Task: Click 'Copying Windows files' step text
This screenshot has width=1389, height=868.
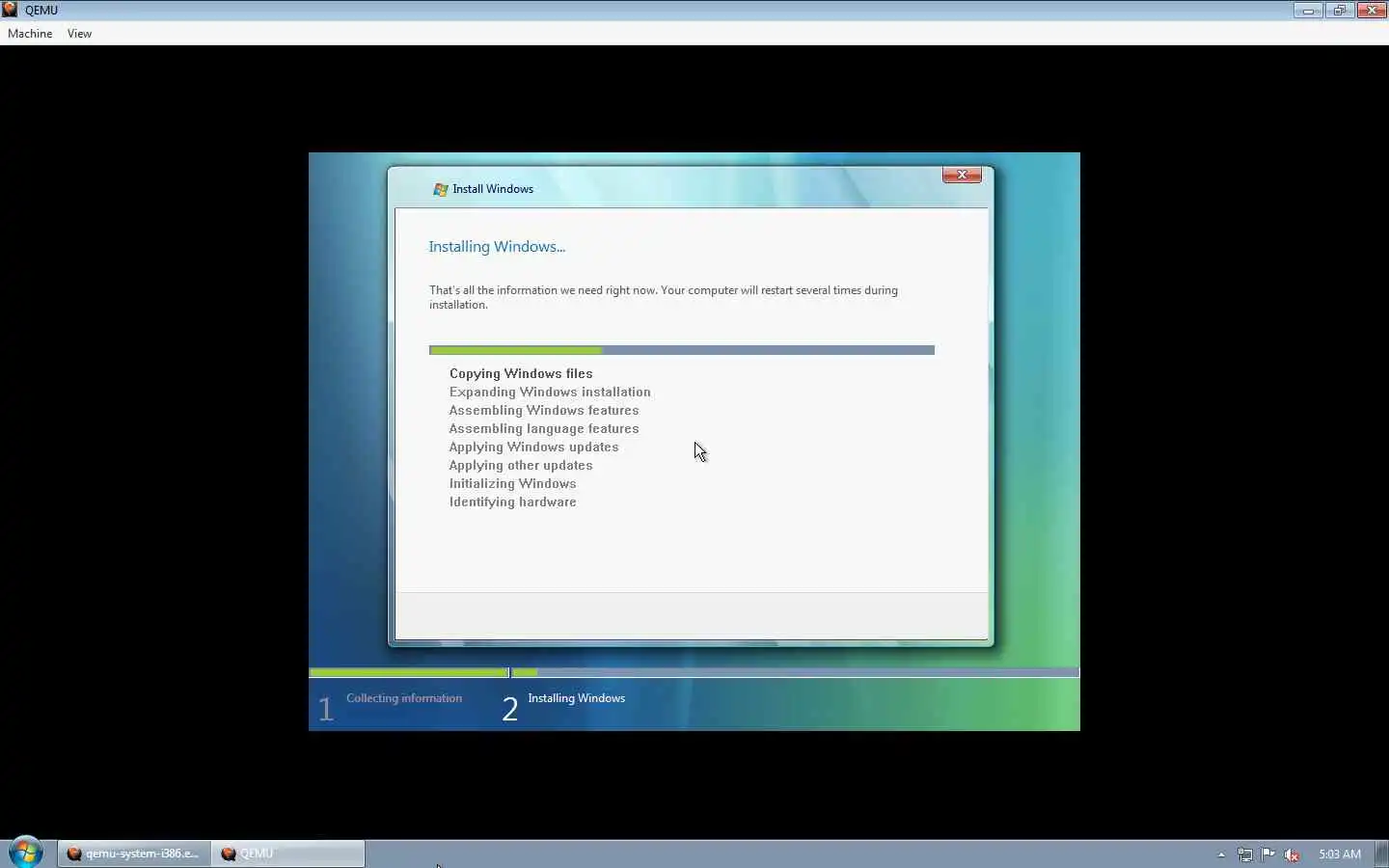Action: pos(521,374)
